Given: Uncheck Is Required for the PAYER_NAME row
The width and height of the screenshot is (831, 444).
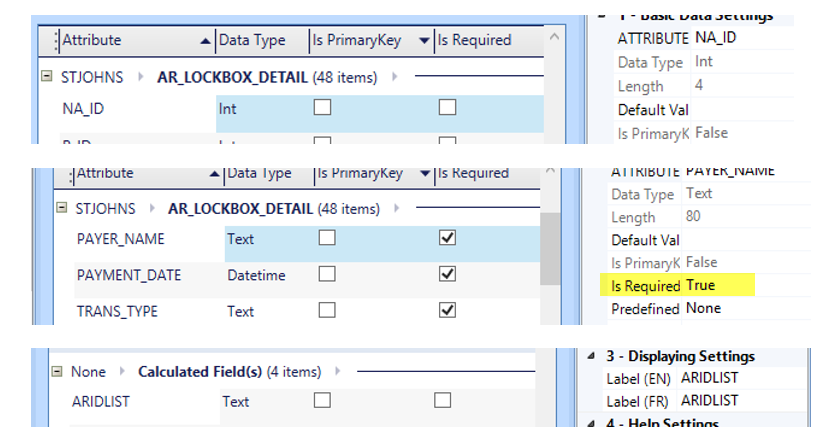Looking at the screenshot, I should click(x=447, y=239).
